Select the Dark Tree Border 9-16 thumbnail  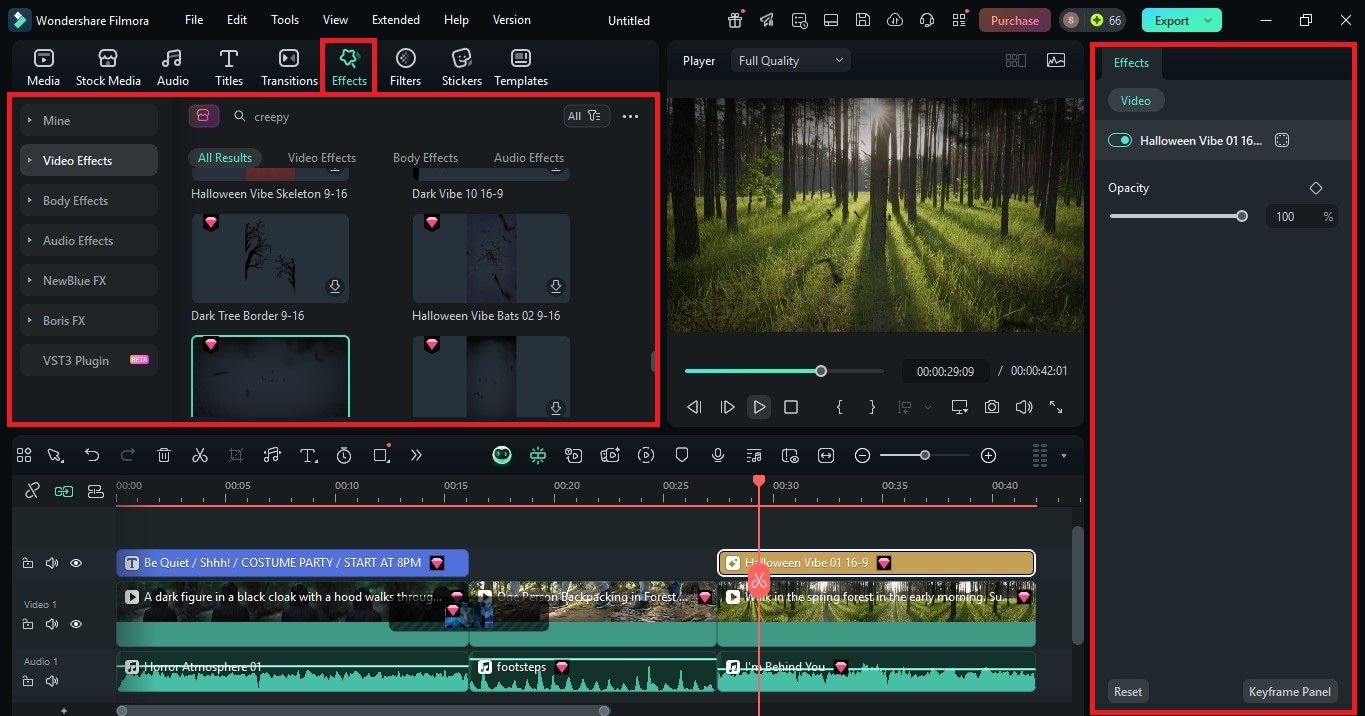pos(270,258)
